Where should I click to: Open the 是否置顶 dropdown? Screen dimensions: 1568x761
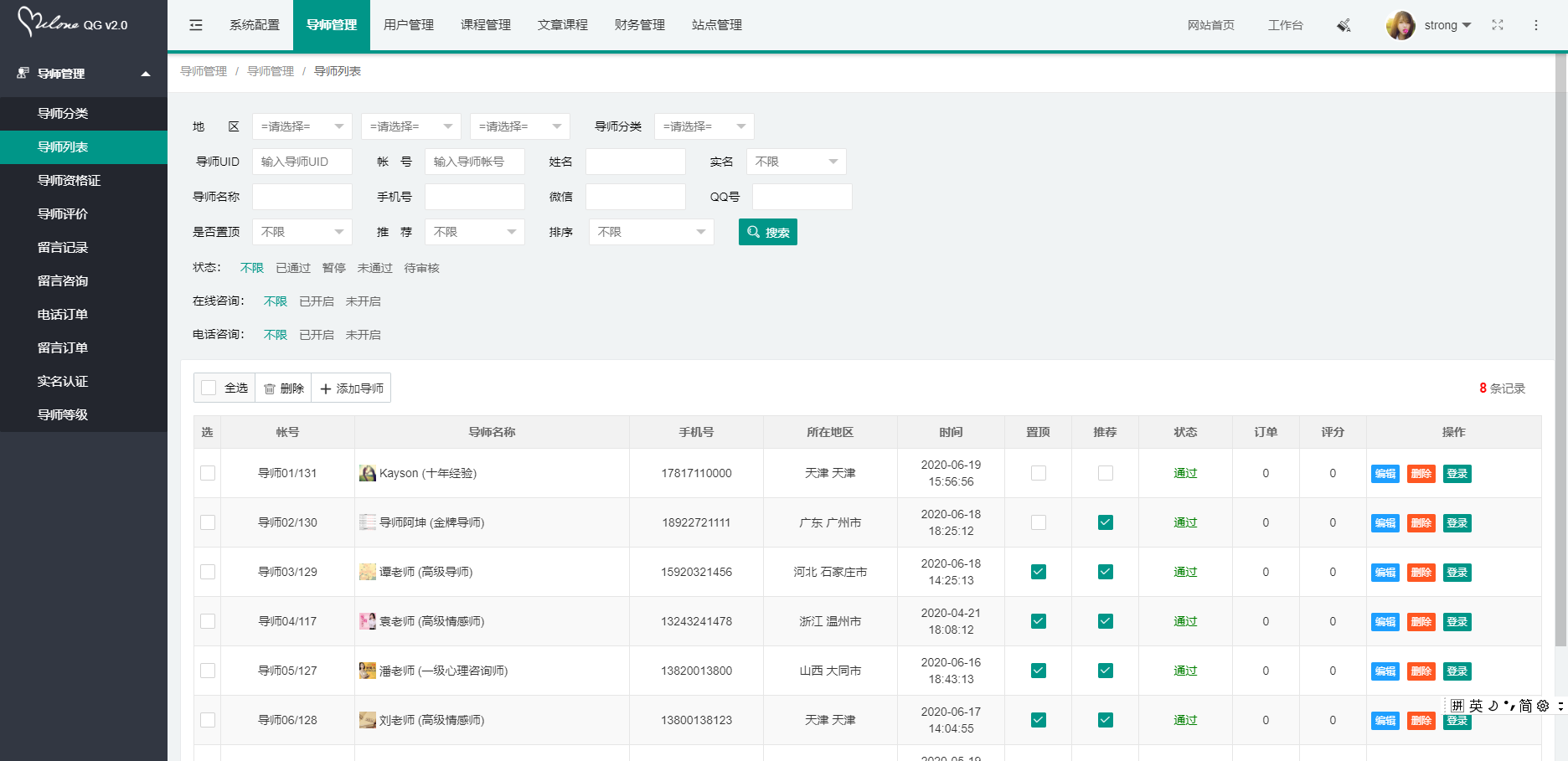[x=302, y=232]
